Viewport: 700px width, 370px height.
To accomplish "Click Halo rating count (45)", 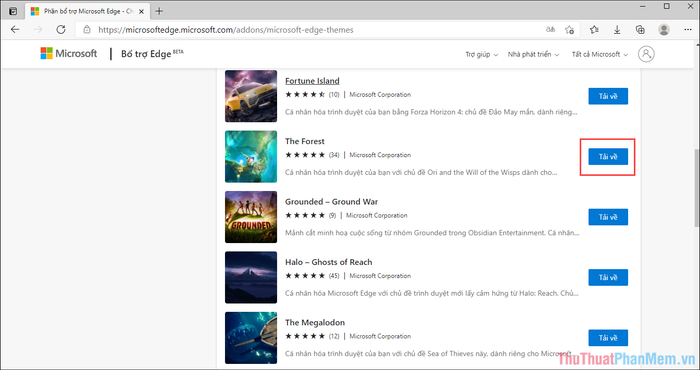I will click(334, 276).
